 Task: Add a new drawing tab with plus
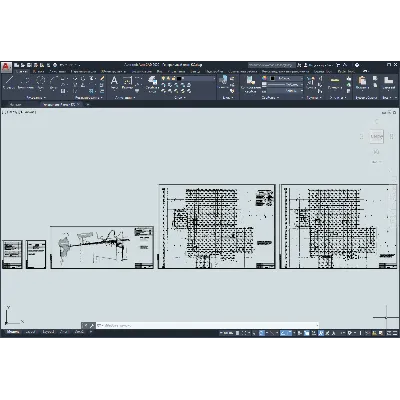point(88,104)
